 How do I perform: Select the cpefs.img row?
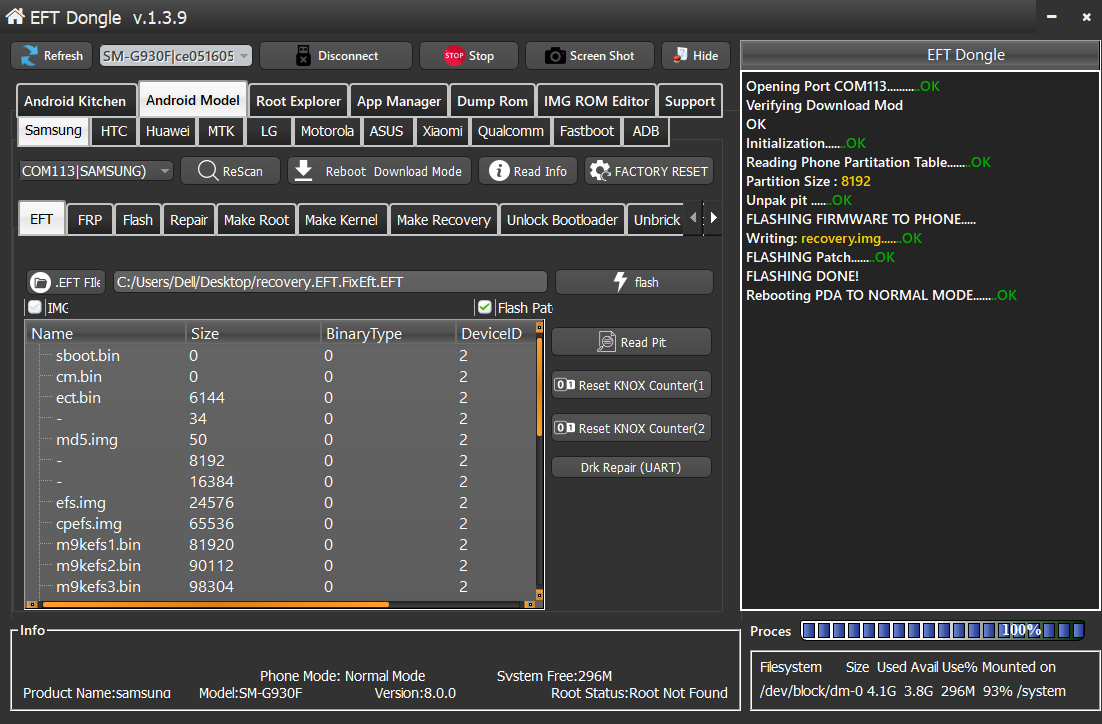pyautogui.click(x=281, y=524)
